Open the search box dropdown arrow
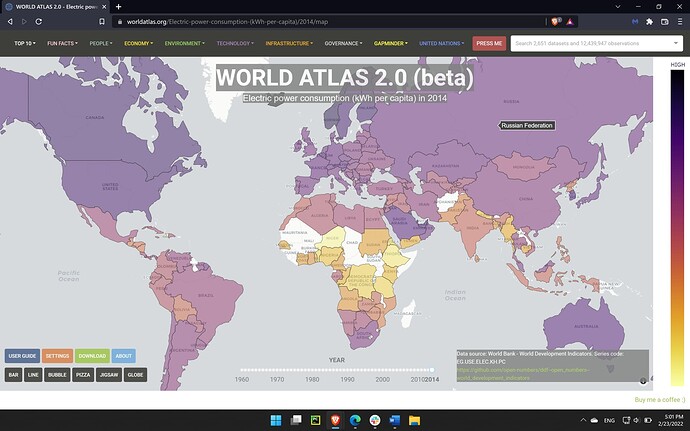 coord(675,43)
